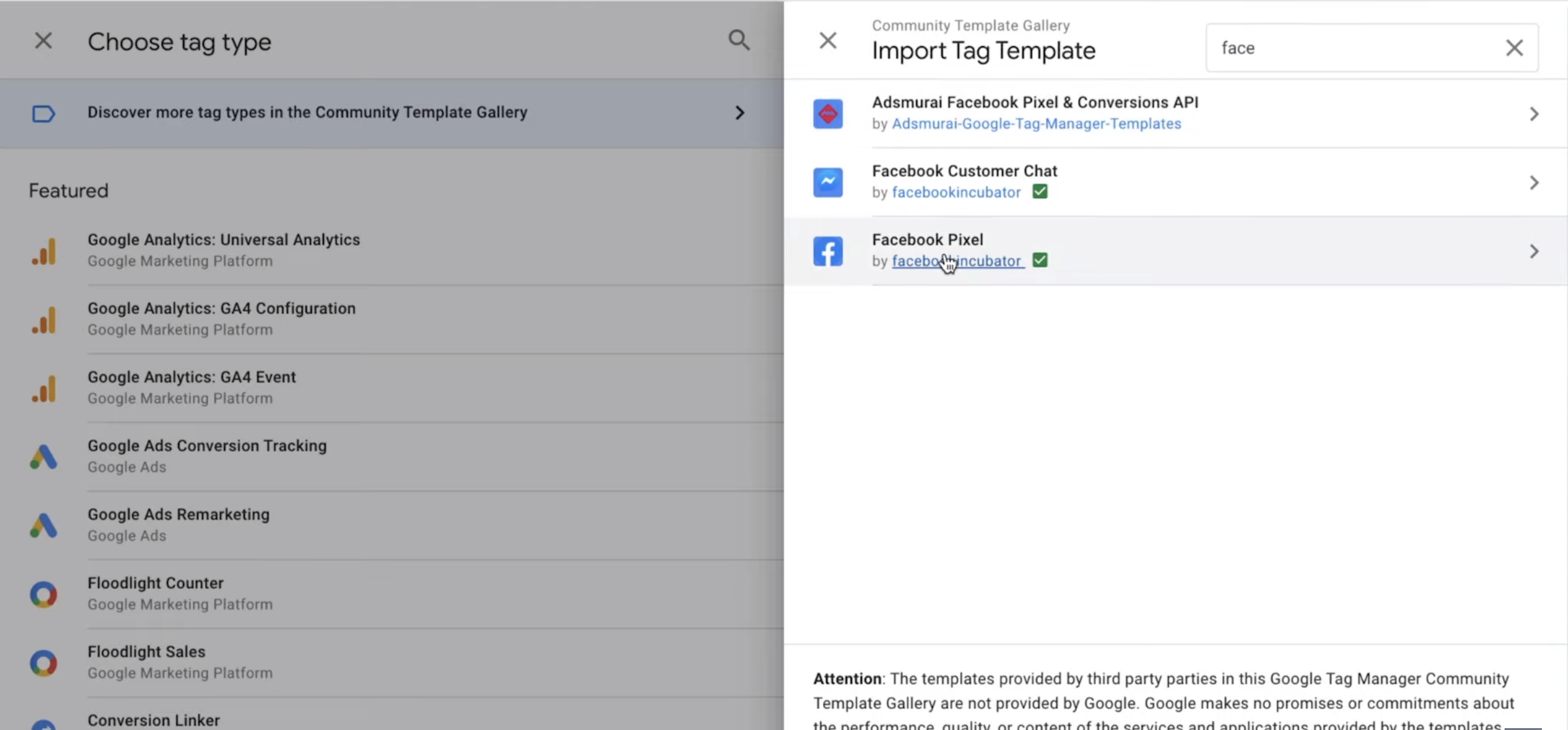This screenshot has width=1568, height=730.
Task: Expand the Facebook Pixel row chevron
Action: pyautogui.click(x=1534, y=251)
